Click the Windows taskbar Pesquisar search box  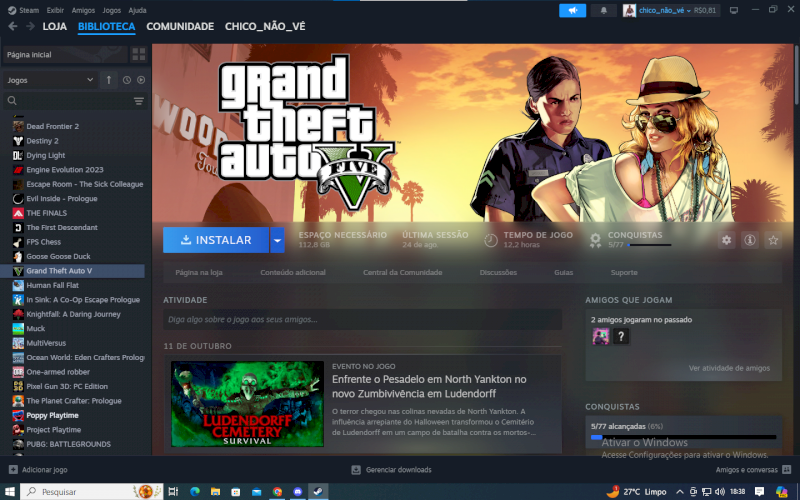tap(92, 491)
